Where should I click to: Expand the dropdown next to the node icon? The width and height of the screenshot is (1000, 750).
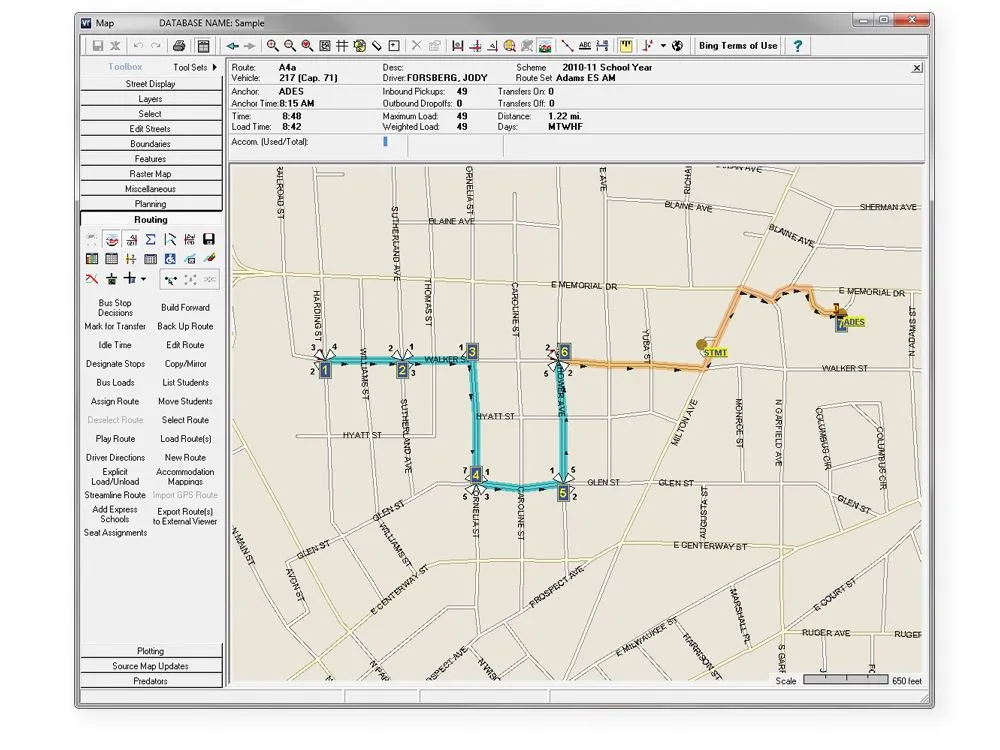coord(663,46)
